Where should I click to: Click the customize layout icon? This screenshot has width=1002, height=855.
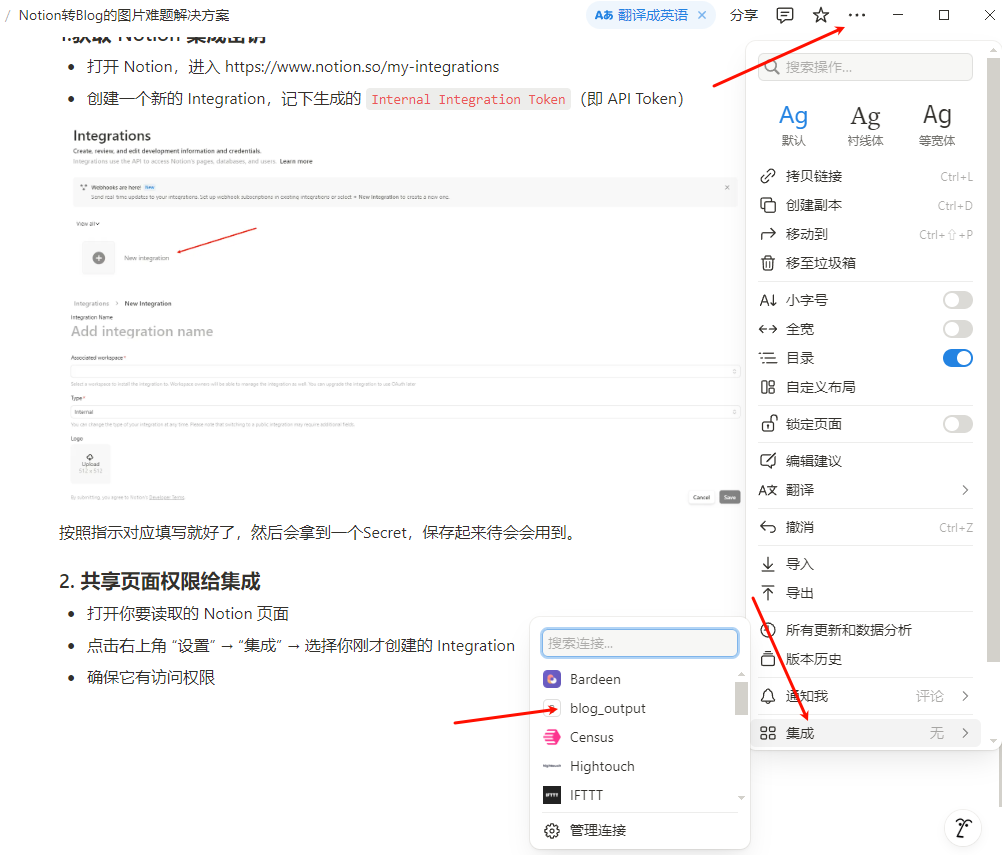tap(768, 387)
